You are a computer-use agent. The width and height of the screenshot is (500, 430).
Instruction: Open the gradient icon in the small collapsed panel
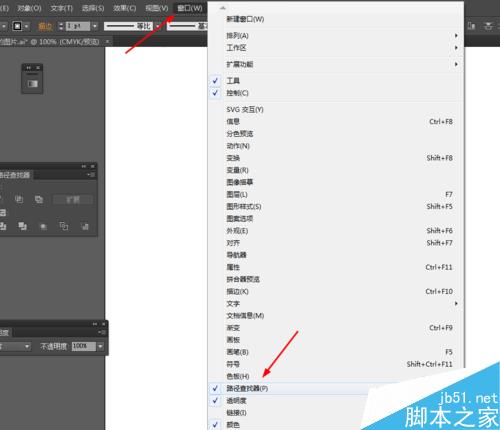pos(32,83)
